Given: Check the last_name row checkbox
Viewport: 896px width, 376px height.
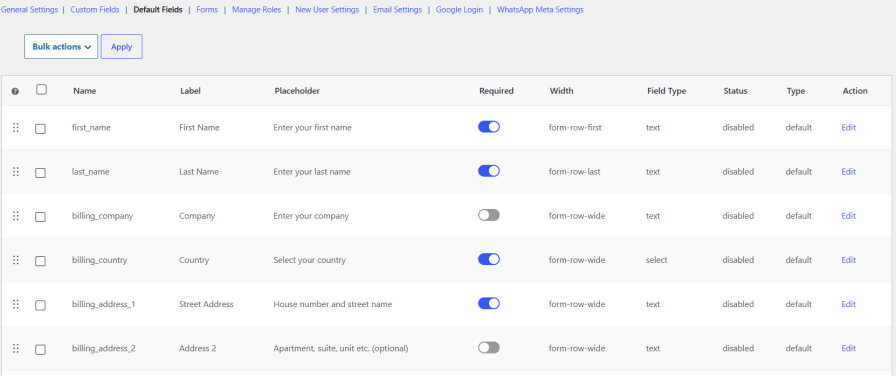Looking at the screenshot, I should tap(40, 173).
